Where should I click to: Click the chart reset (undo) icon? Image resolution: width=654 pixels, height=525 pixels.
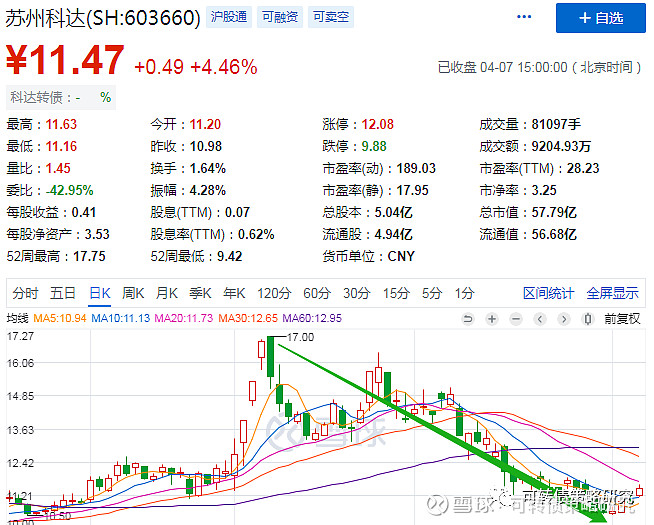(468, 319)
